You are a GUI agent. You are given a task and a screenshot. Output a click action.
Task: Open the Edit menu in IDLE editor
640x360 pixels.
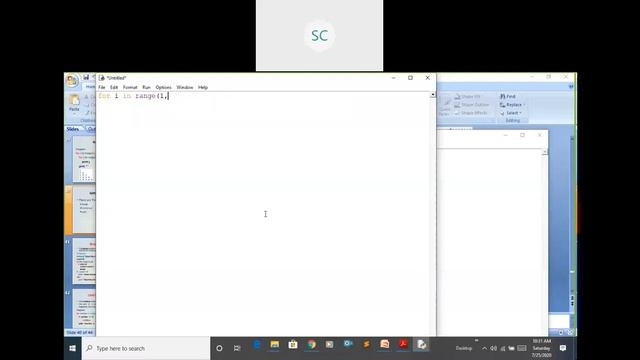(114, 87)
